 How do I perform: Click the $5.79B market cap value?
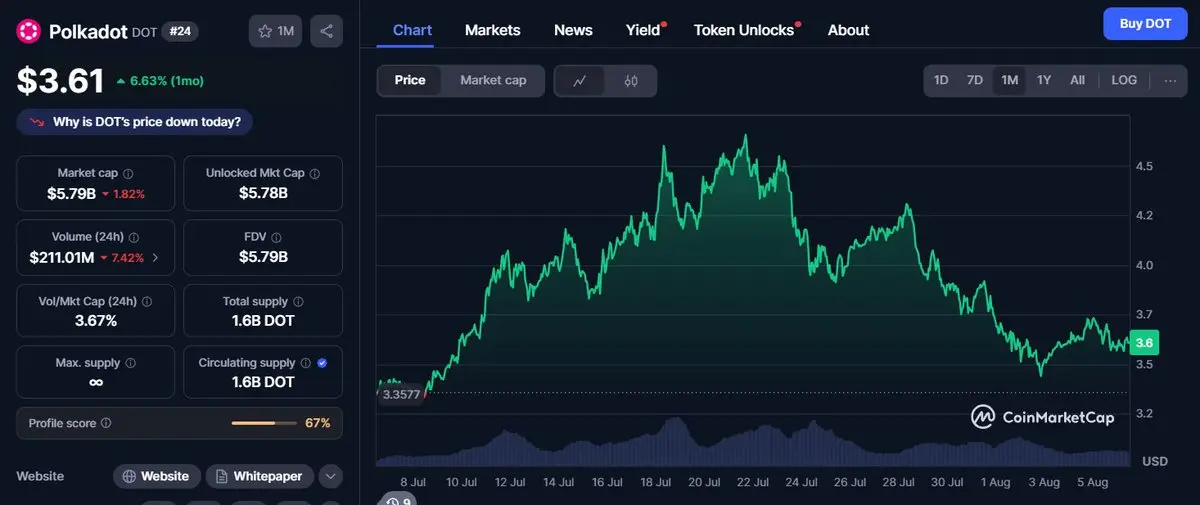[72, 193]
